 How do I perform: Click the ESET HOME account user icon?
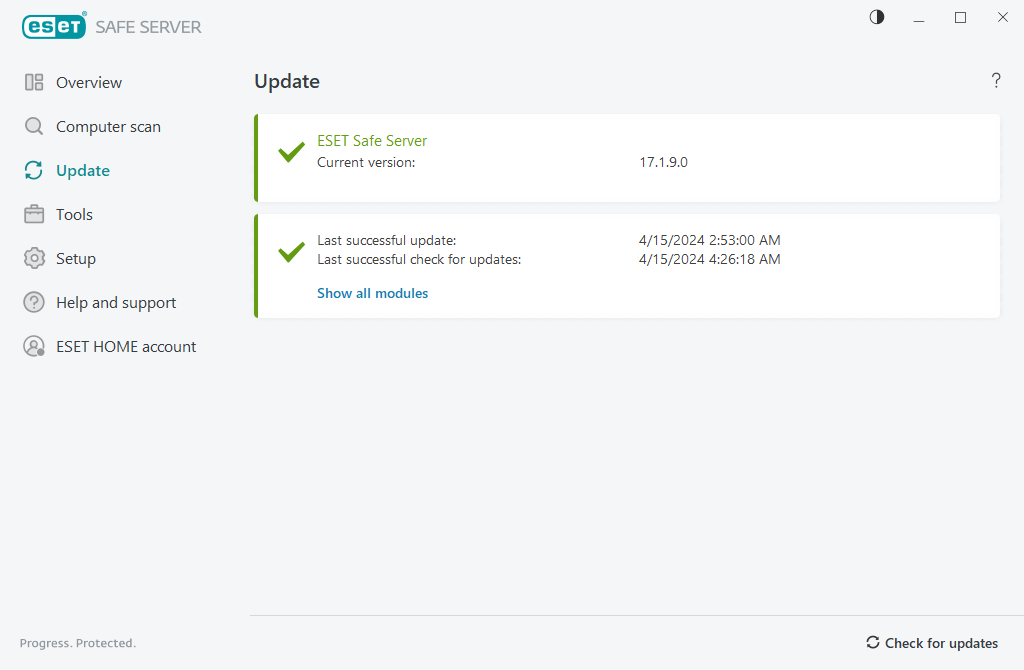pos(34,347)
